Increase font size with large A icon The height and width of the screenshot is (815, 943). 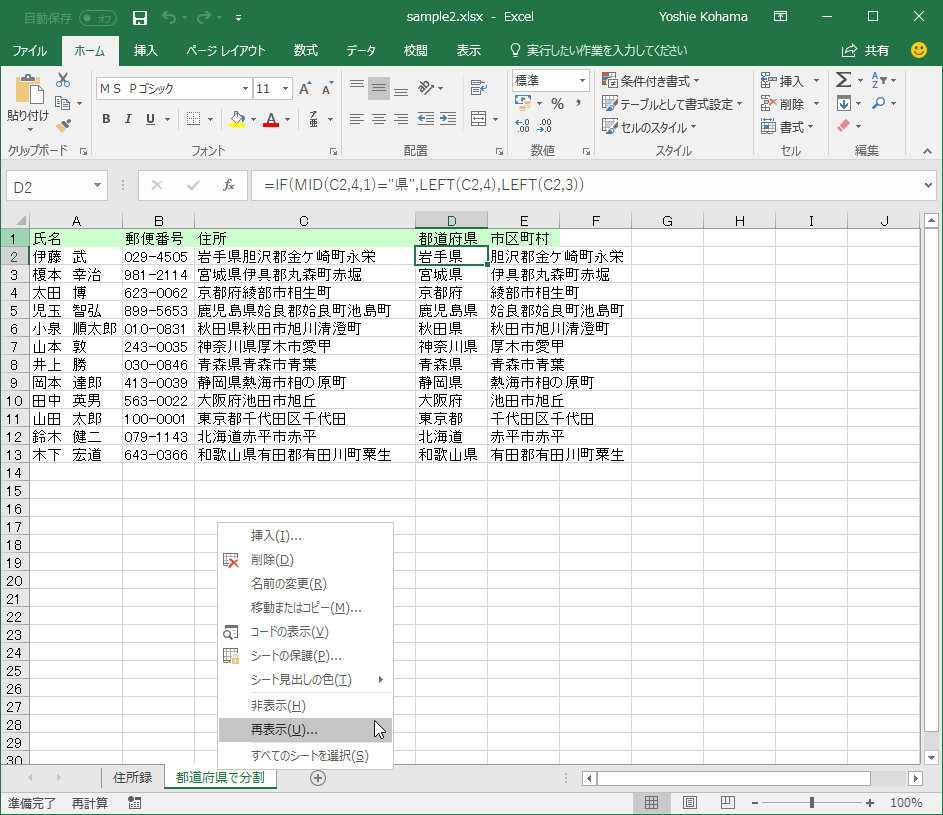[x=305, y=89]
